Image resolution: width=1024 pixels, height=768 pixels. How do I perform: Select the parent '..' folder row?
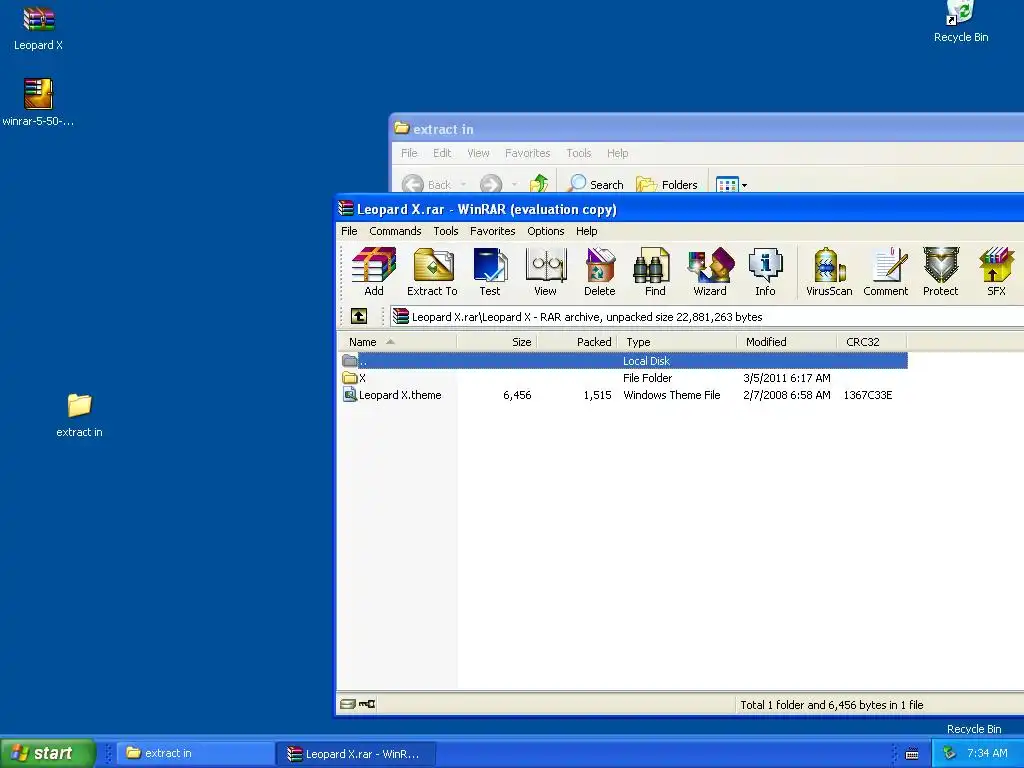coord(624,360)
